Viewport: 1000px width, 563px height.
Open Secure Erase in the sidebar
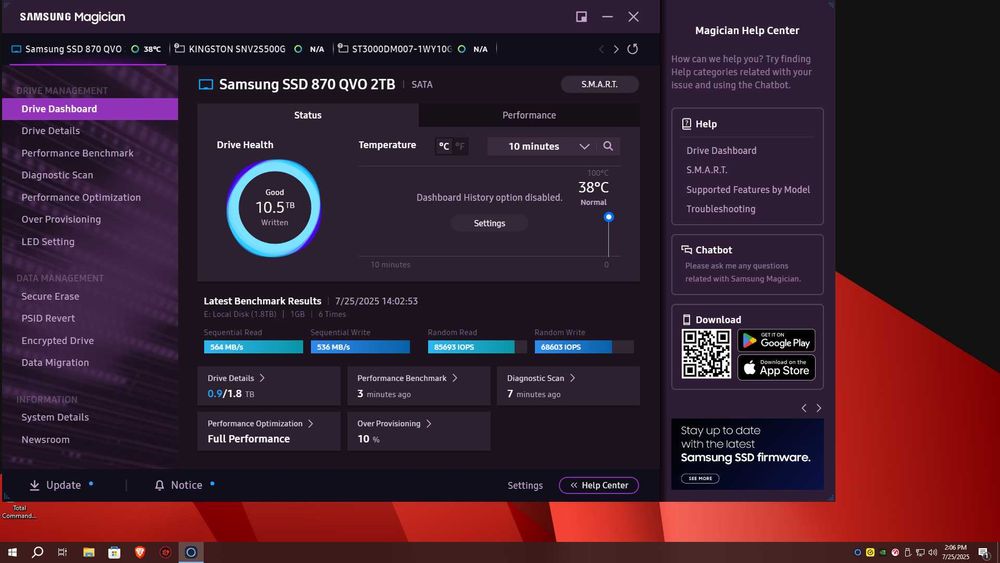(x=50, y=296)
